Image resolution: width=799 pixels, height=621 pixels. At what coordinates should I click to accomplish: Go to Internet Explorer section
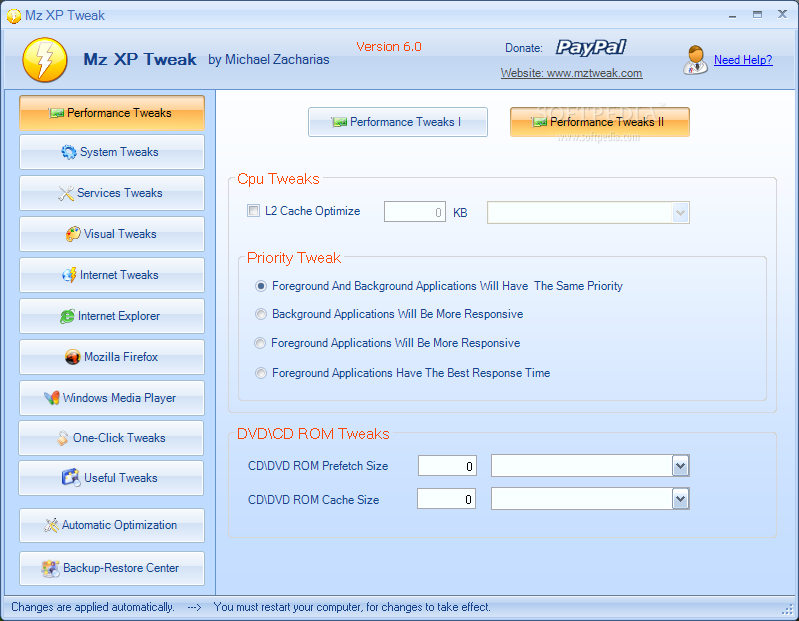[x=112, y=316]
